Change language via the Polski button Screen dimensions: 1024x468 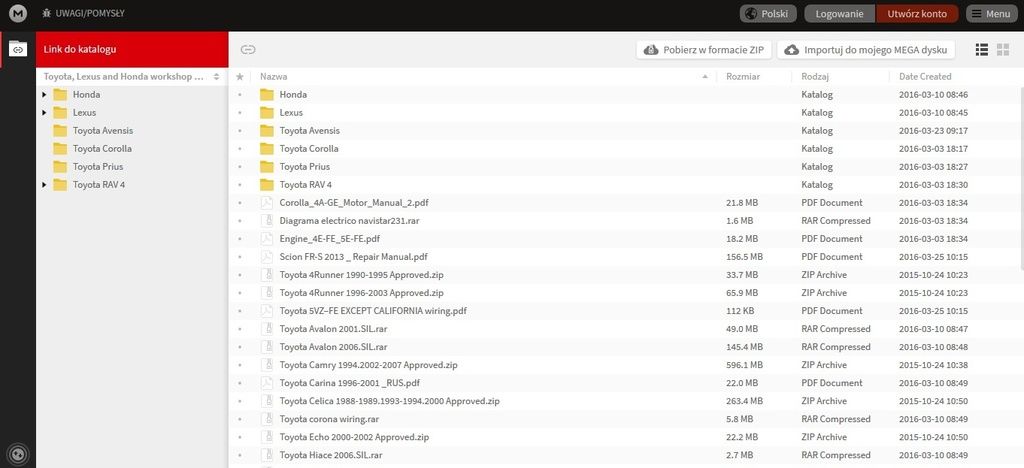(768, 14)
